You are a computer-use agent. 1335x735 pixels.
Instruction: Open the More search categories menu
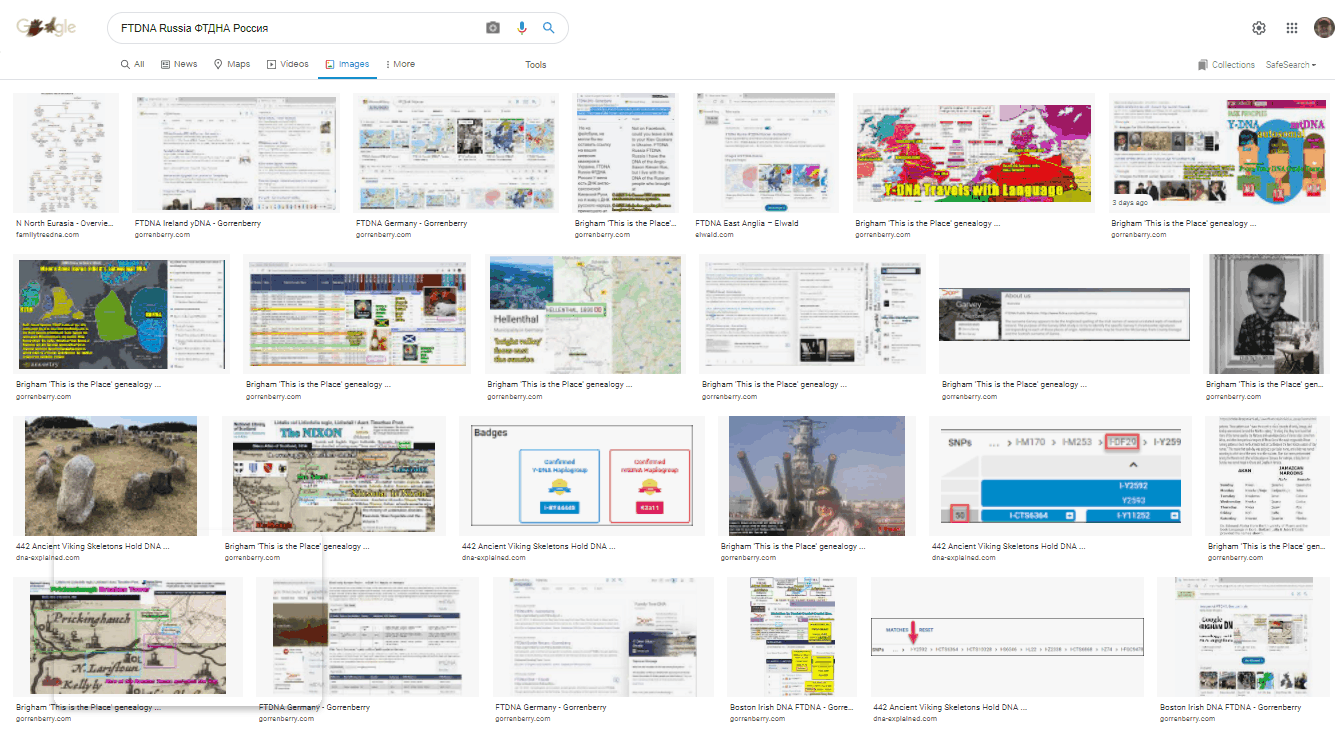pos(400,64)
